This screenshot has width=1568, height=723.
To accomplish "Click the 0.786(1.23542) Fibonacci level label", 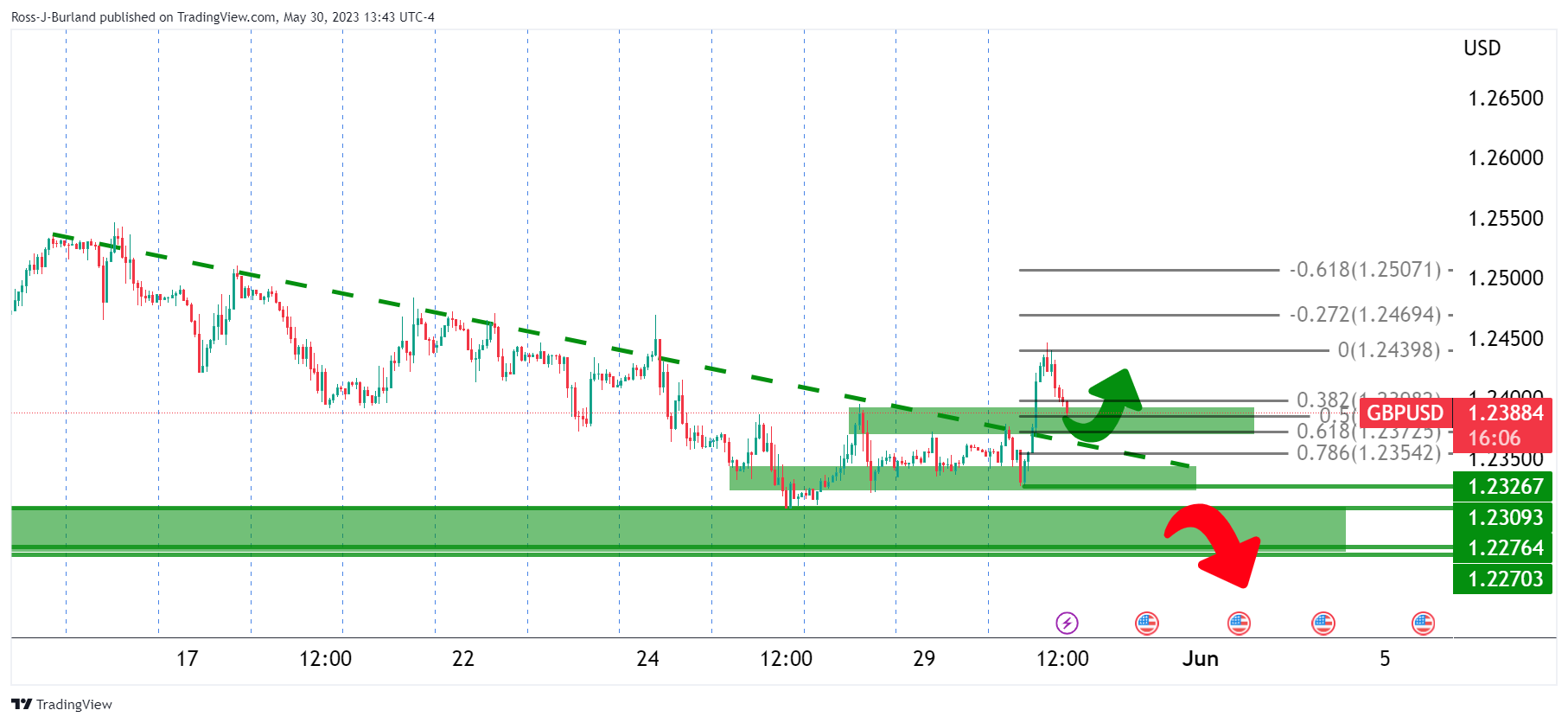I will (x=1368, y=452).
